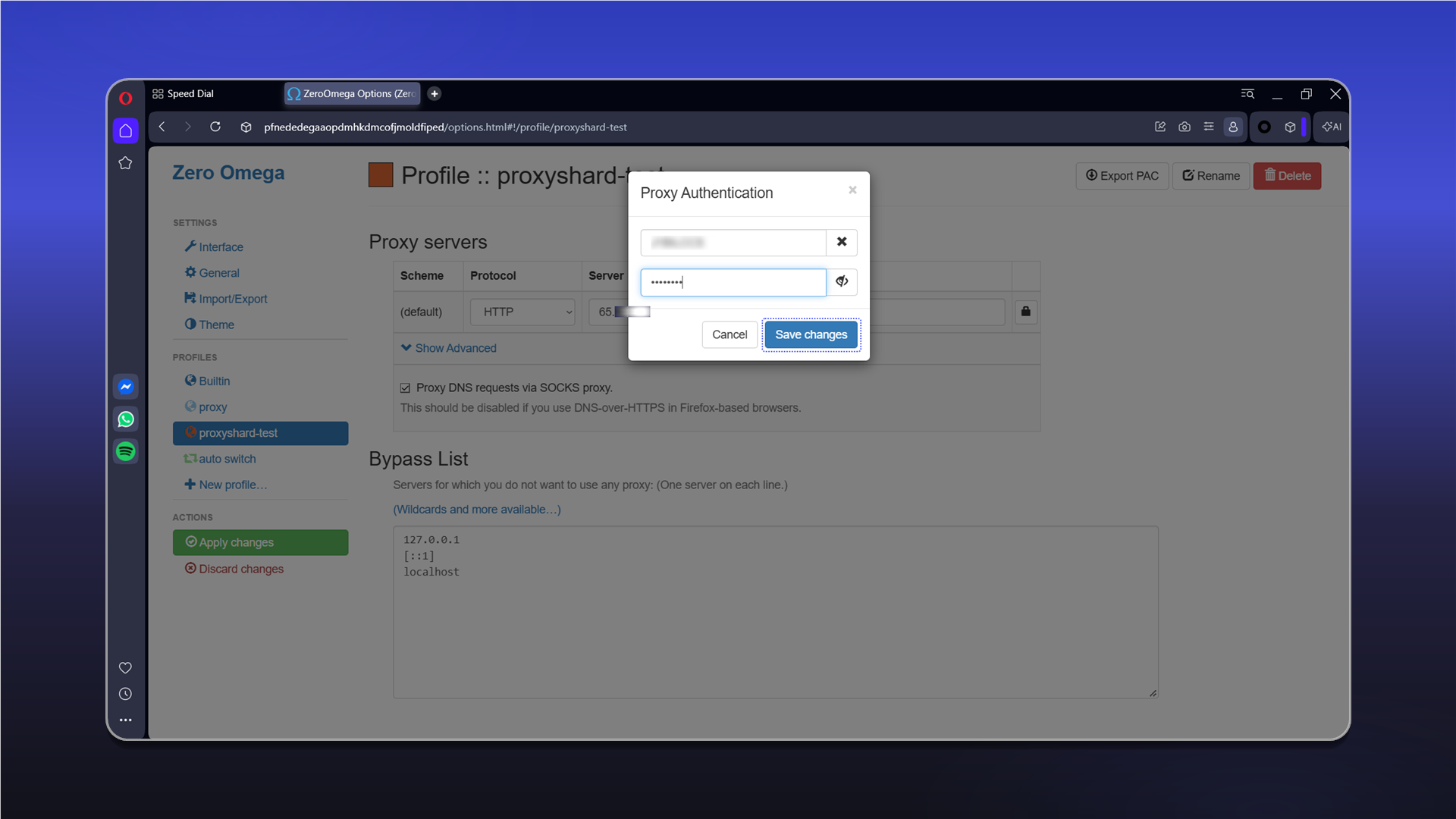
Task: Expand Show Advanced options
Action: coord(449,348)
